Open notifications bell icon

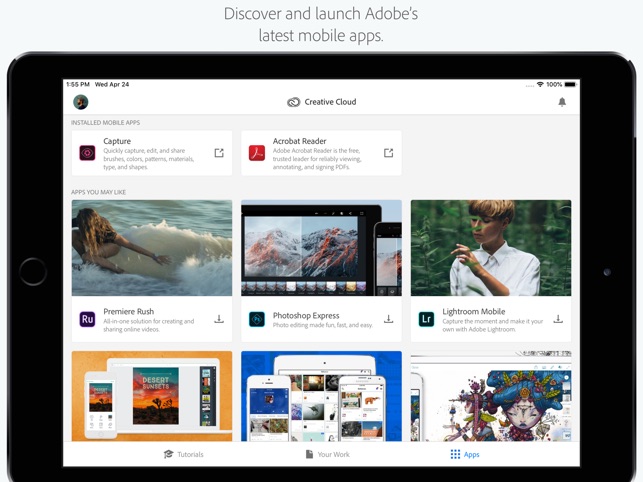pos(562,102)
